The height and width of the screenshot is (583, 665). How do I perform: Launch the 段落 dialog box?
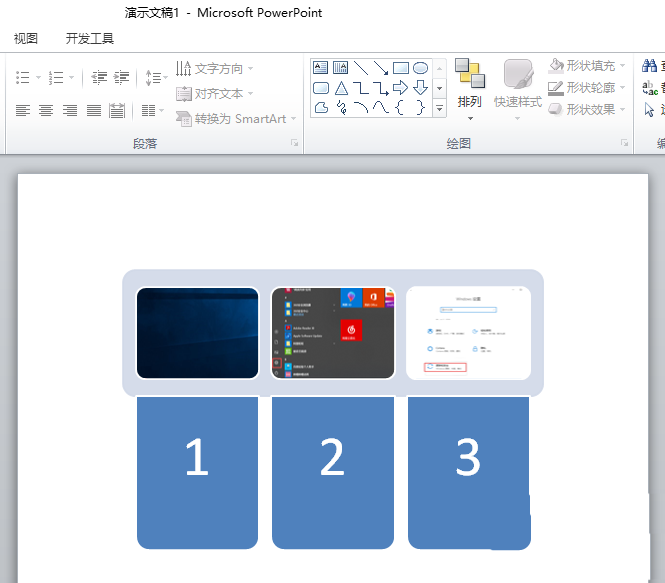[x=294, y=143]
